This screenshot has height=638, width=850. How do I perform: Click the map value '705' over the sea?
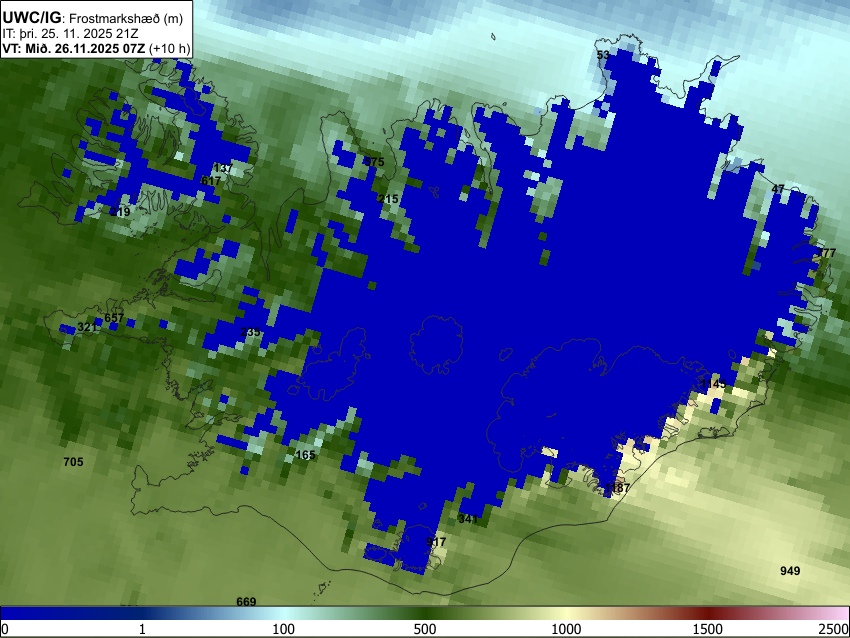[x=73, y=462]
